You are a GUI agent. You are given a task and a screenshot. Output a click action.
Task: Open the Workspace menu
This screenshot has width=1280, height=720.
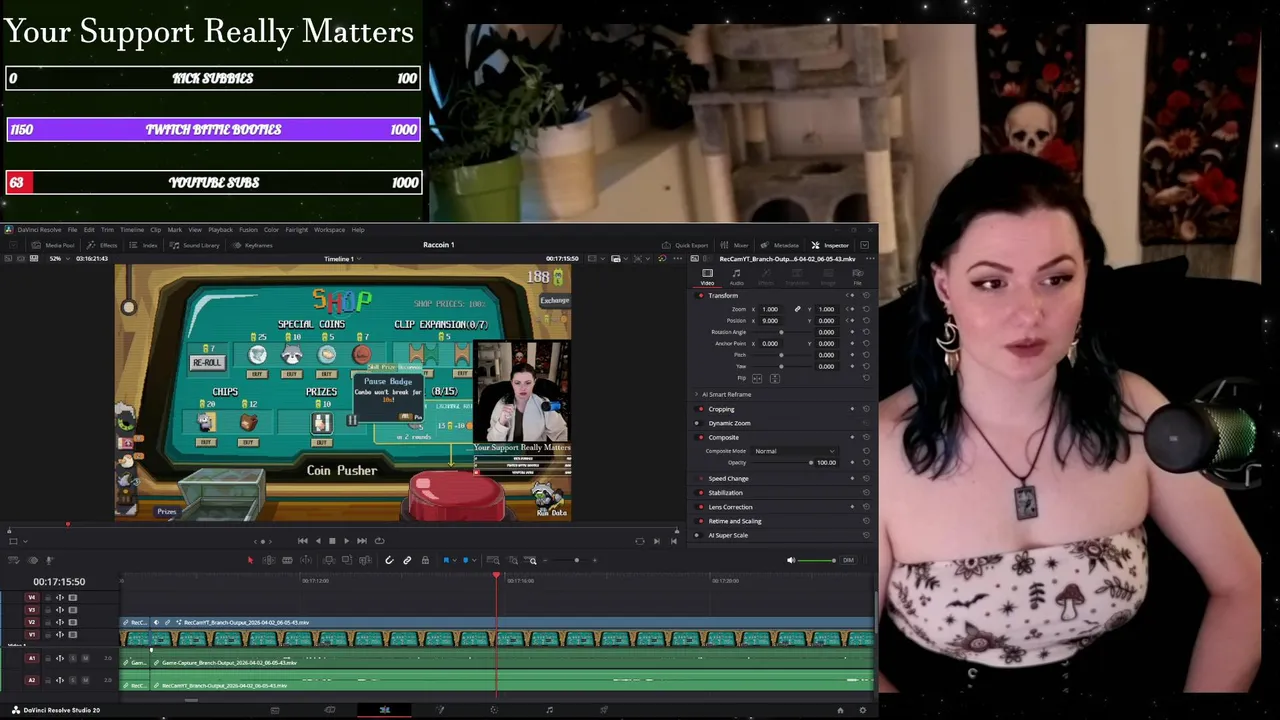coord(329,230)
